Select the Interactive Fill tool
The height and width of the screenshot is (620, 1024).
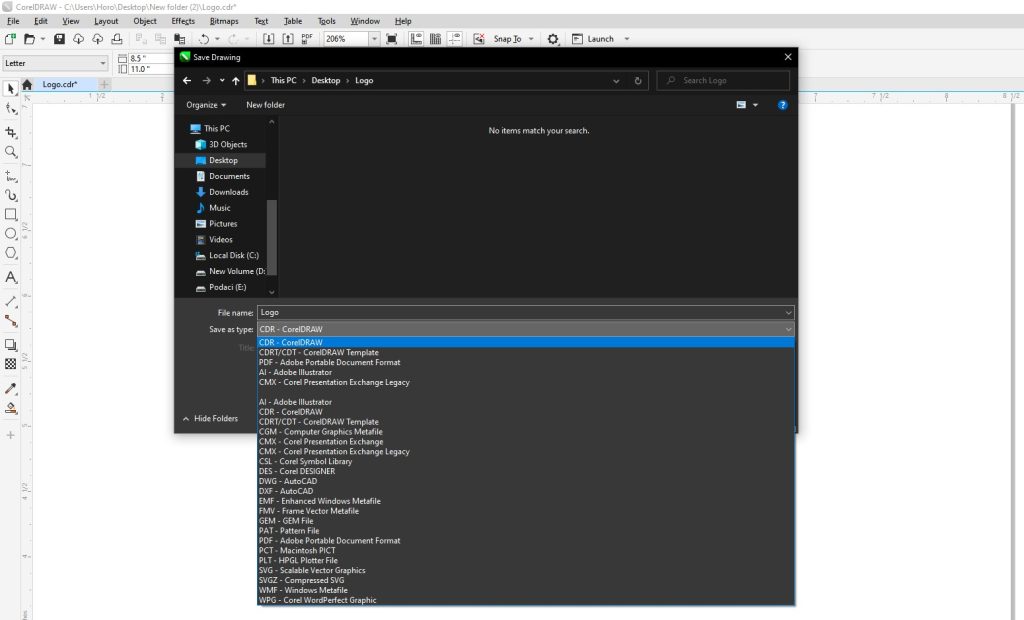10,408
